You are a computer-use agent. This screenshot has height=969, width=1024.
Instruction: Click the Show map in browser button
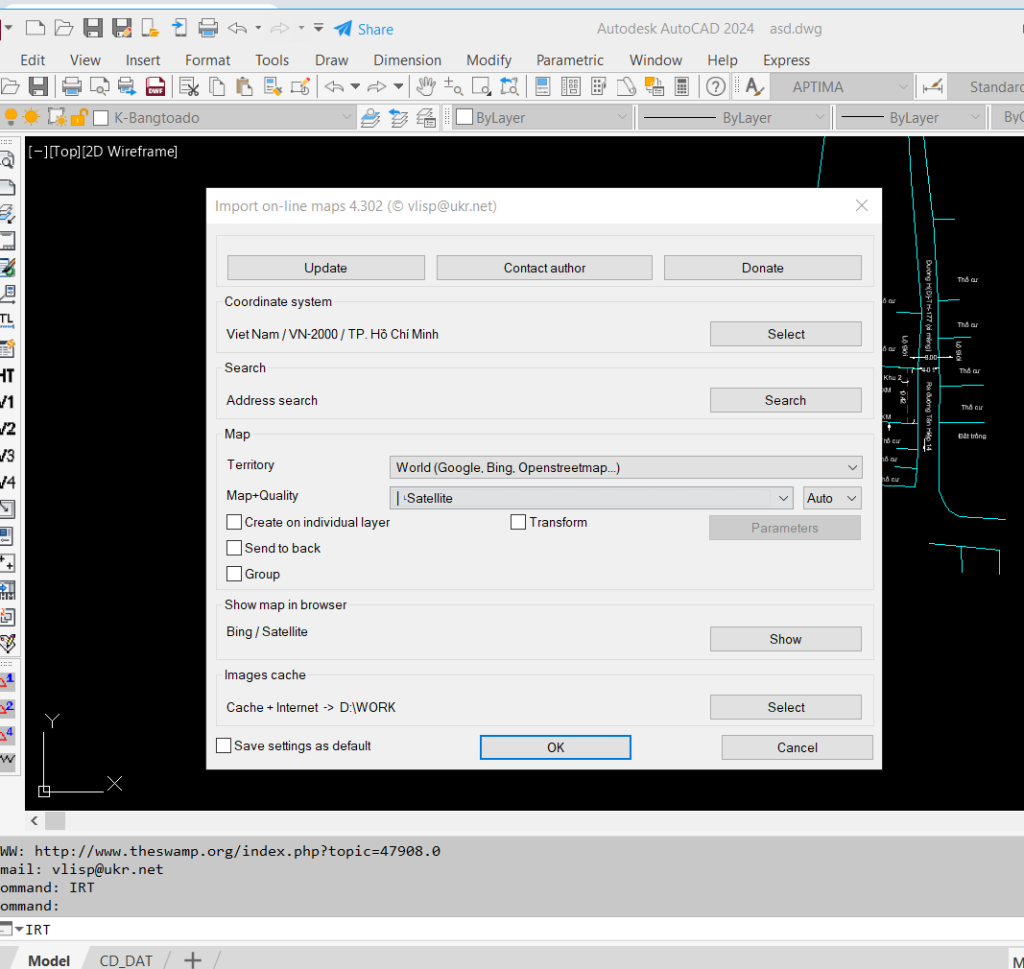(x=785, y=639)
